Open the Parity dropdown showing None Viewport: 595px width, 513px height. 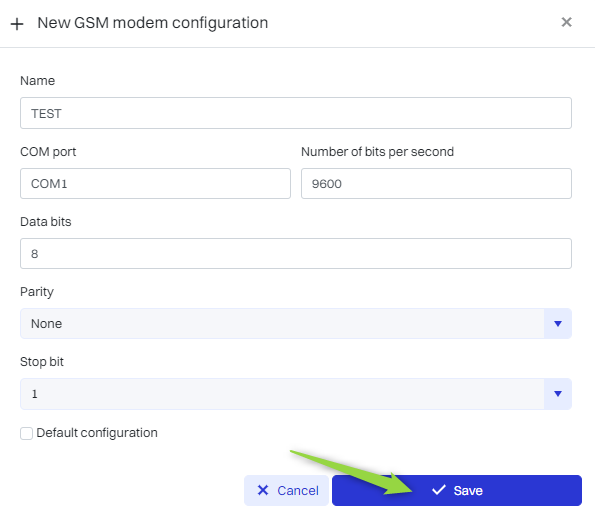pyautogui.click(x=296, y=323)
